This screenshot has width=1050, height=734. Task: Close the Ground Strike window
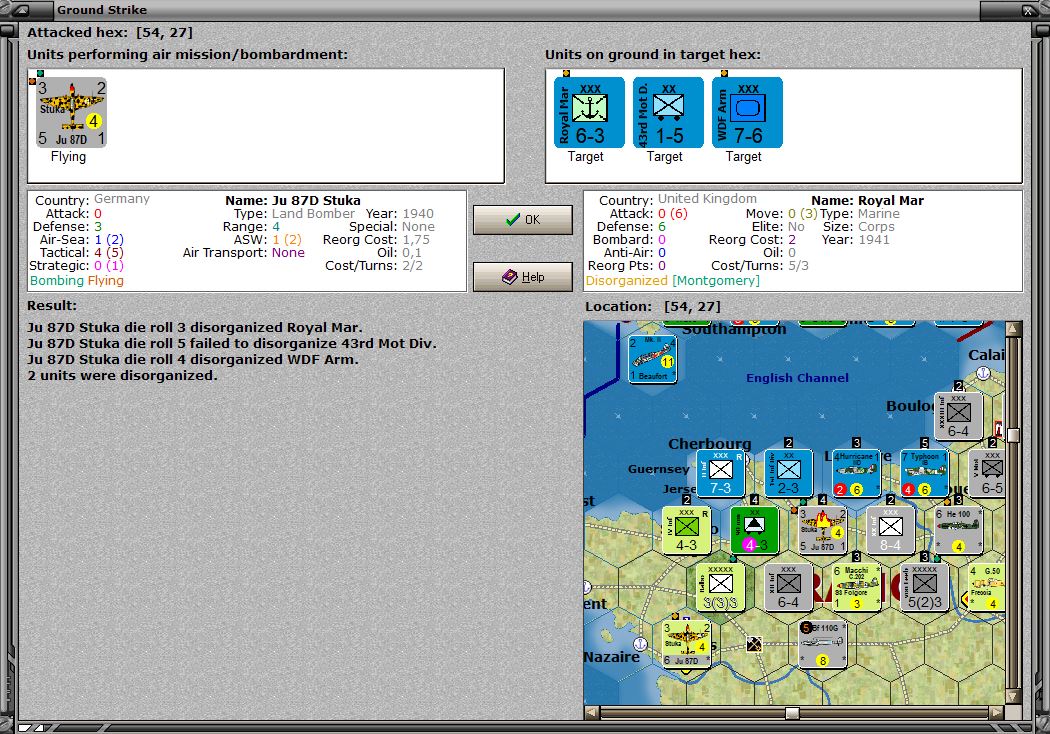point(1029,10)
